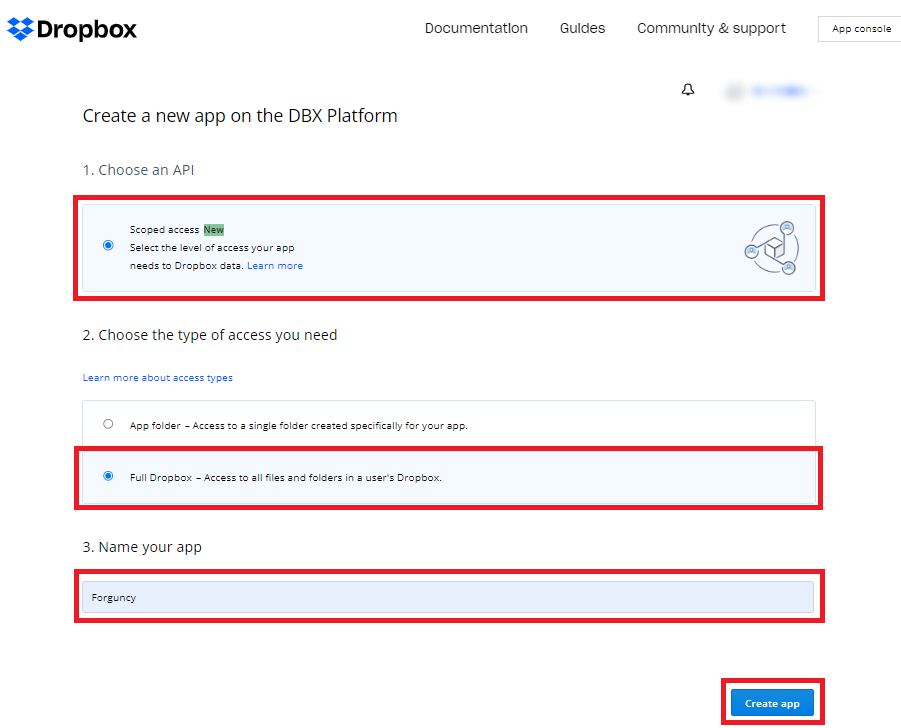The image size is (901, 728).
Task: Open the Guides menu
Action: pos(582,28)
